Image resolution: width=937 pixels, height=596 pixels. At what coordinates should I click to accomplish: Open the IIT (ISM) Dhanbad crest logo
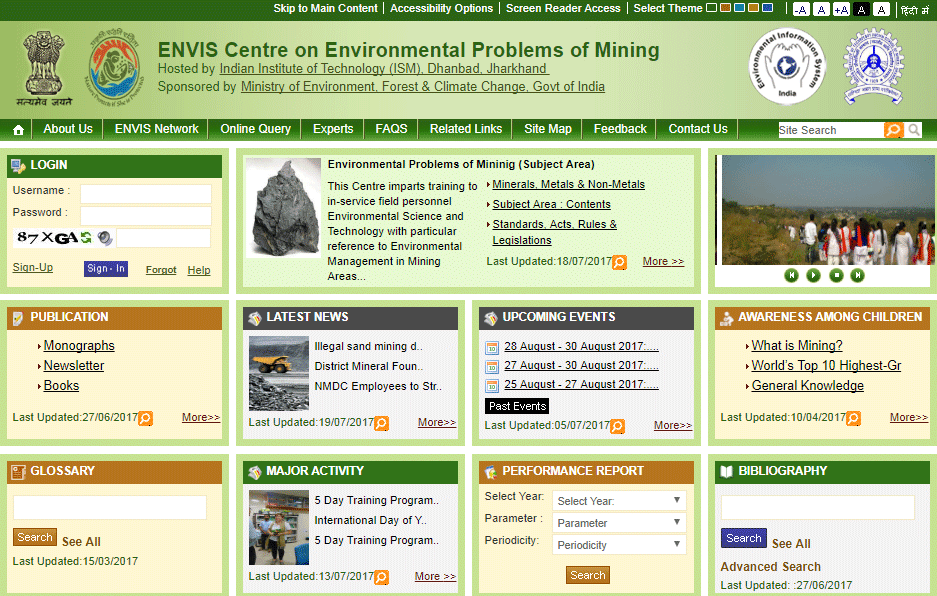[873, 66]
